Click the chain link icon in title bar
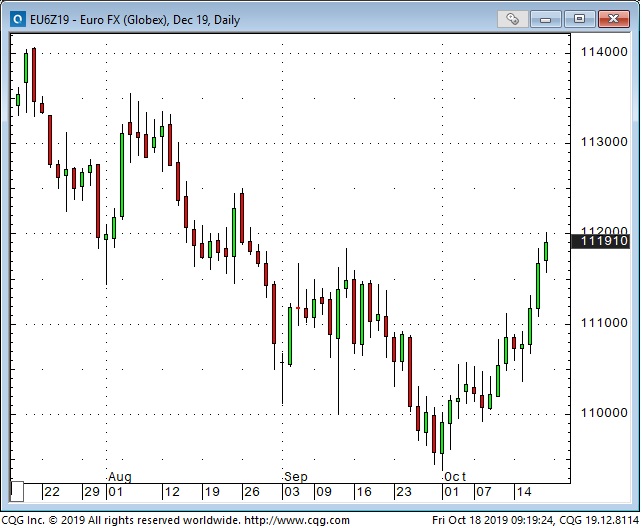The width and height of the screenshot is (642, 528). click(x=512, y=19)
